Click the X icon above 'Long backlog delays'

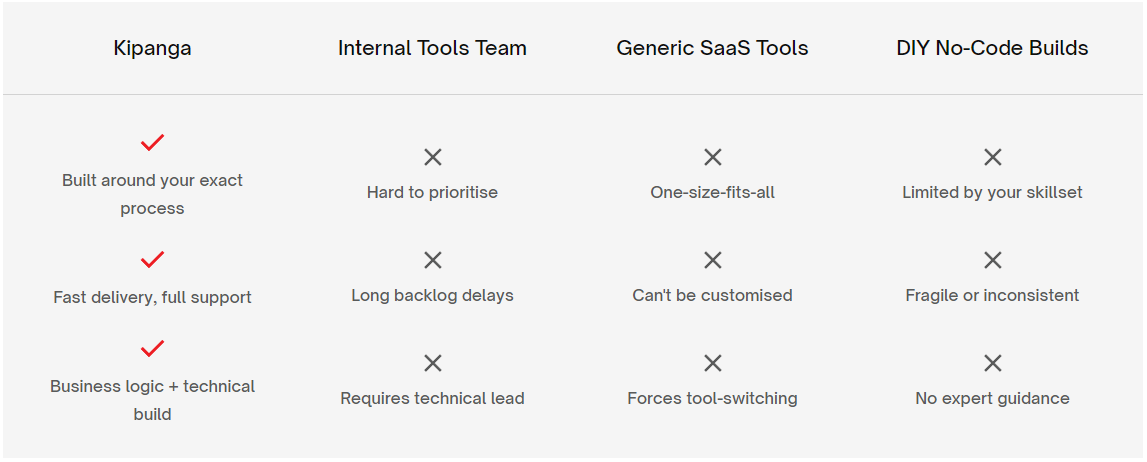pyautogui.click(x=432, y=260)
